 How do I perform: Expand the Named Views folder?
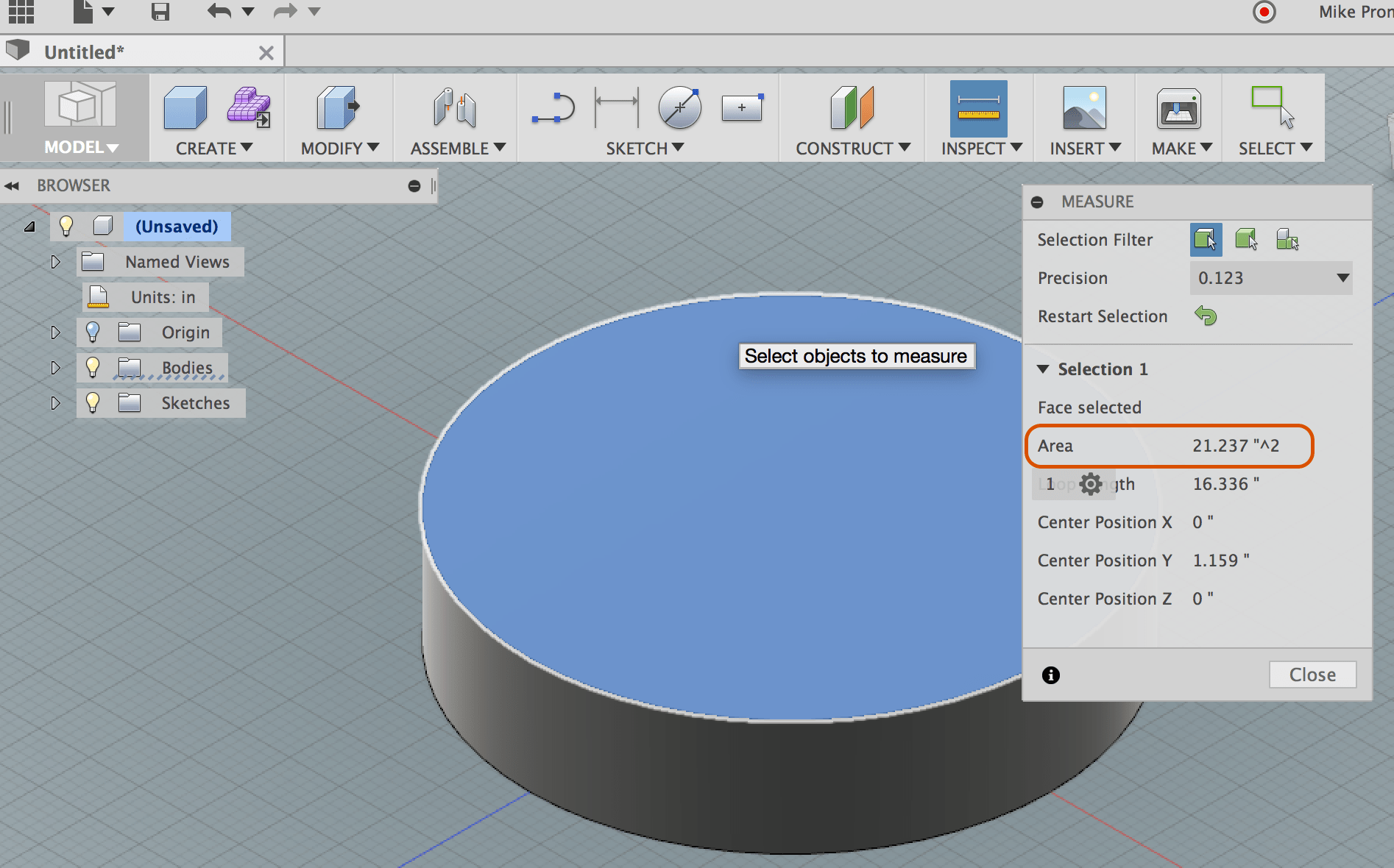55,262
